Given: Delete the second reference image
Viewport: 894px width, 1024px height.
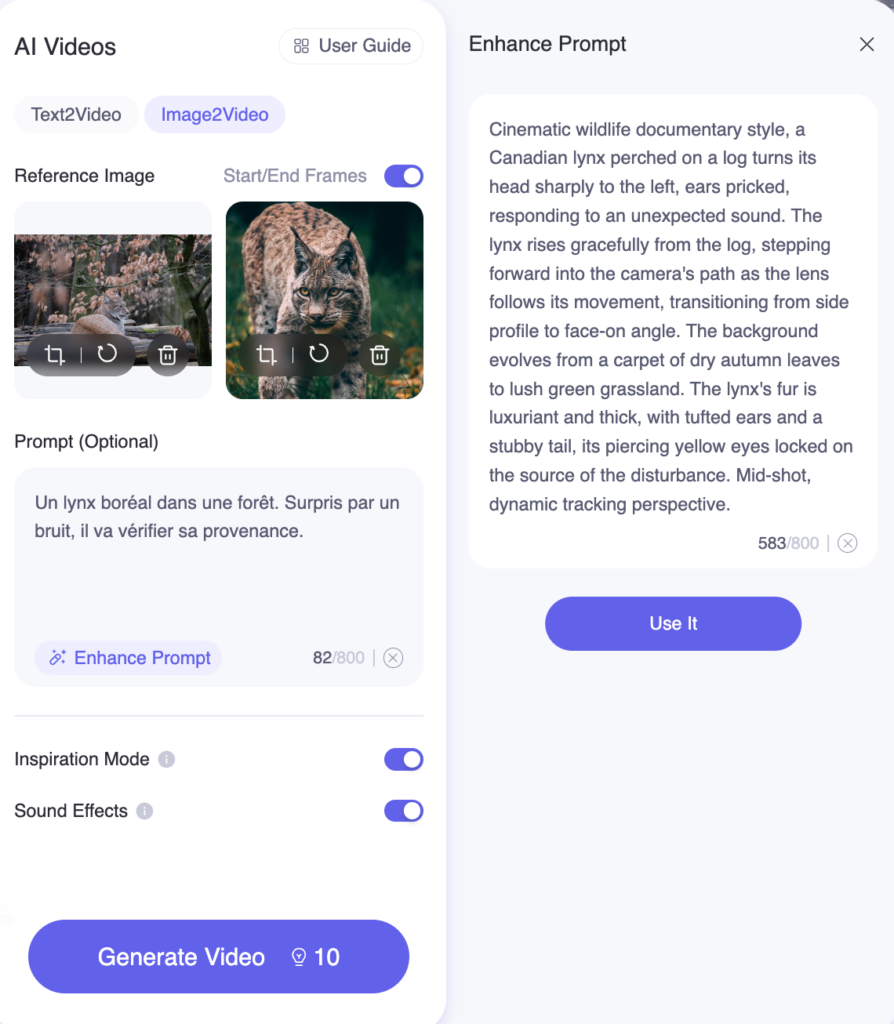Looking at the screenshot, I should click(x=379, y=355).
